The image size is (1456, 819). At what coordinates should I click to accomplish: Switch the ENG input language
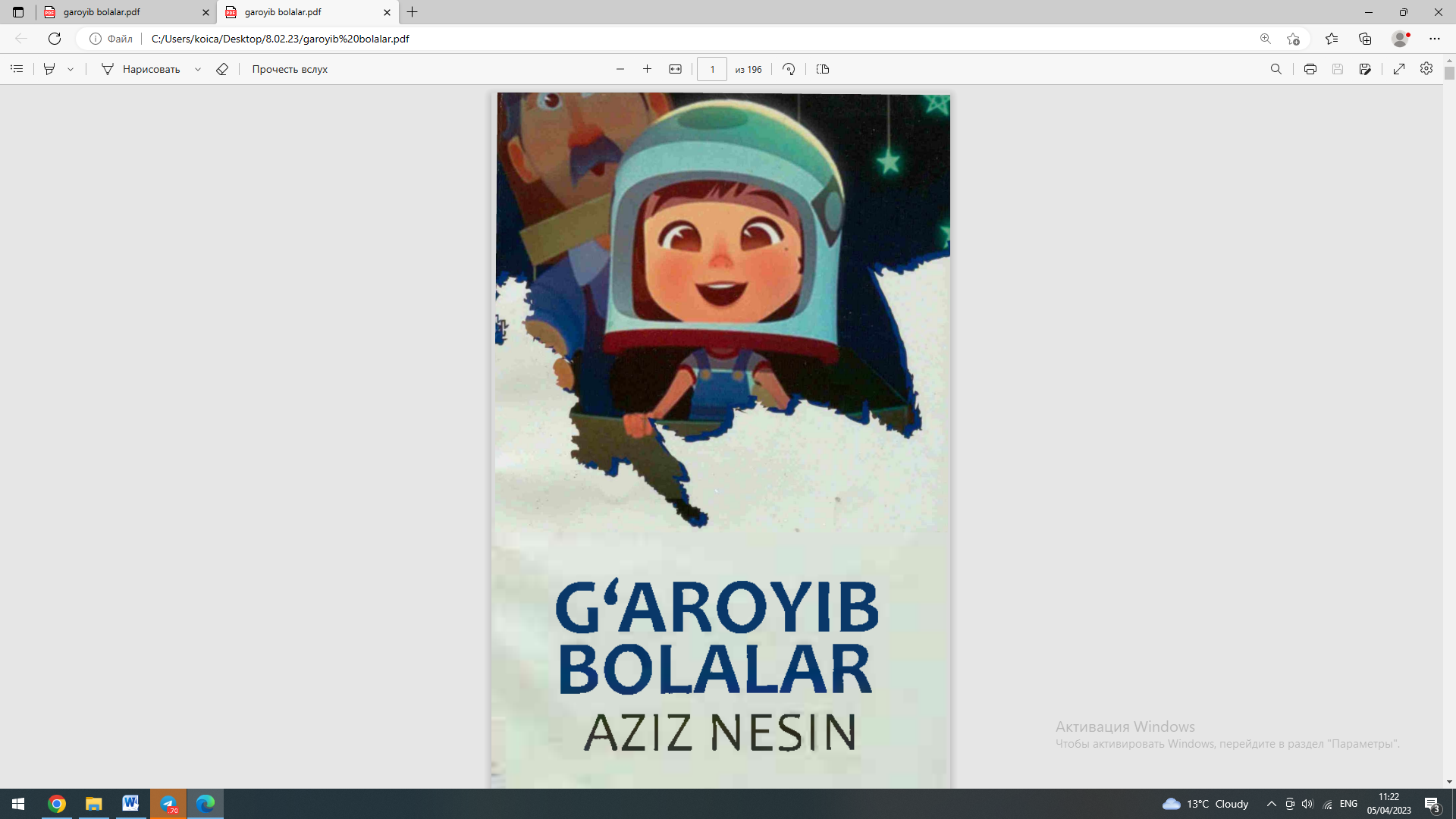coord(1348,804)
